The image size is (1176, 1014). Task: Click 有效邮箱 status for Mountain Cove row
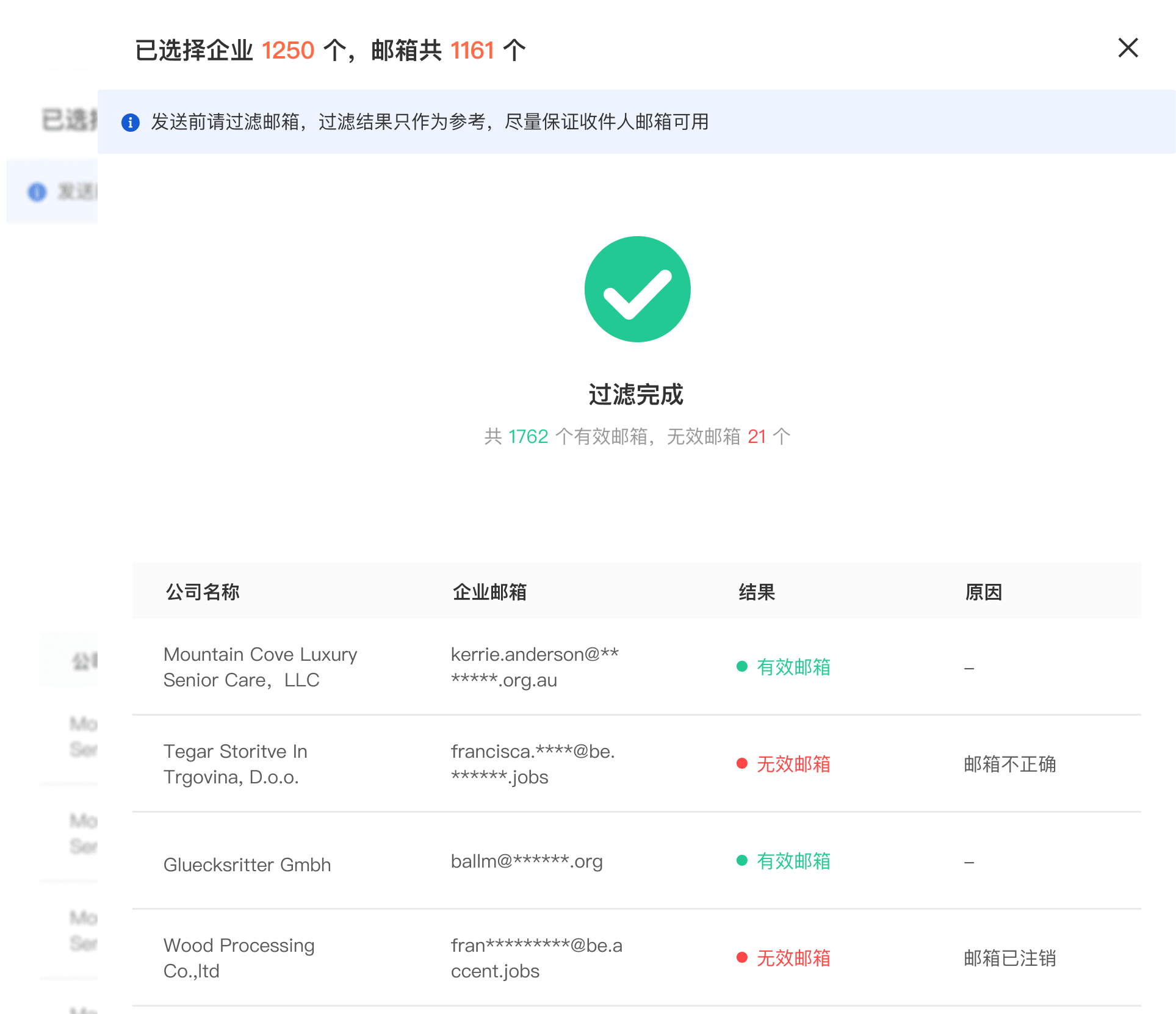click(x=784, y=667)
